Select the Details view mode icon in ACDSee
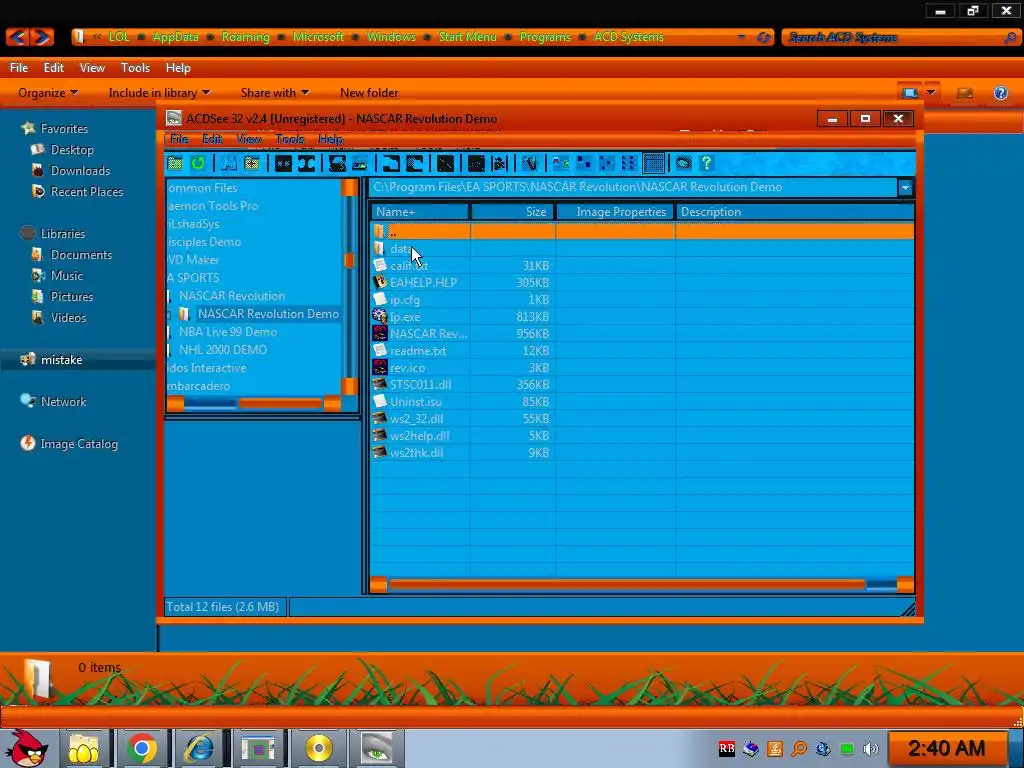 (654, 163)
